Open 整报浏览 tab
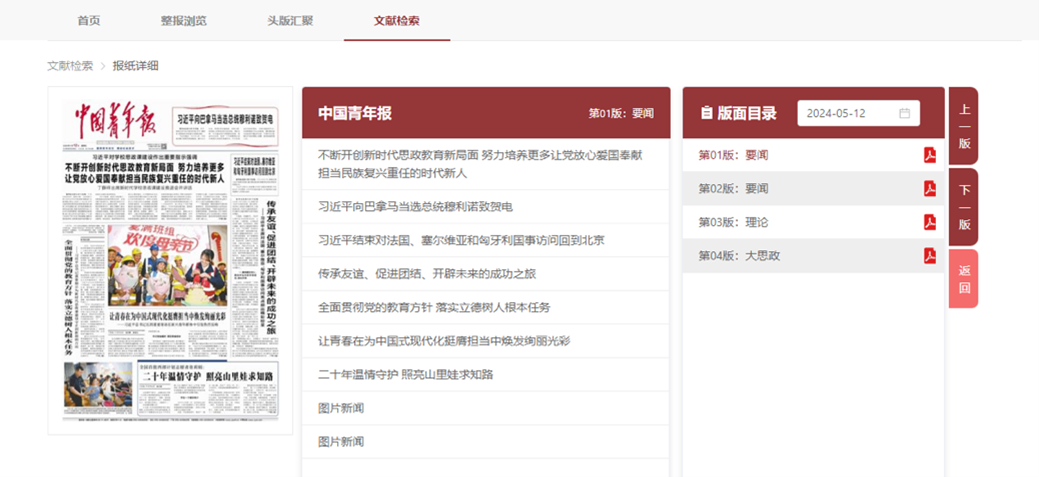Image resolution: width=1039 pixels, height=477 pixels. click(x=184, y=21)
